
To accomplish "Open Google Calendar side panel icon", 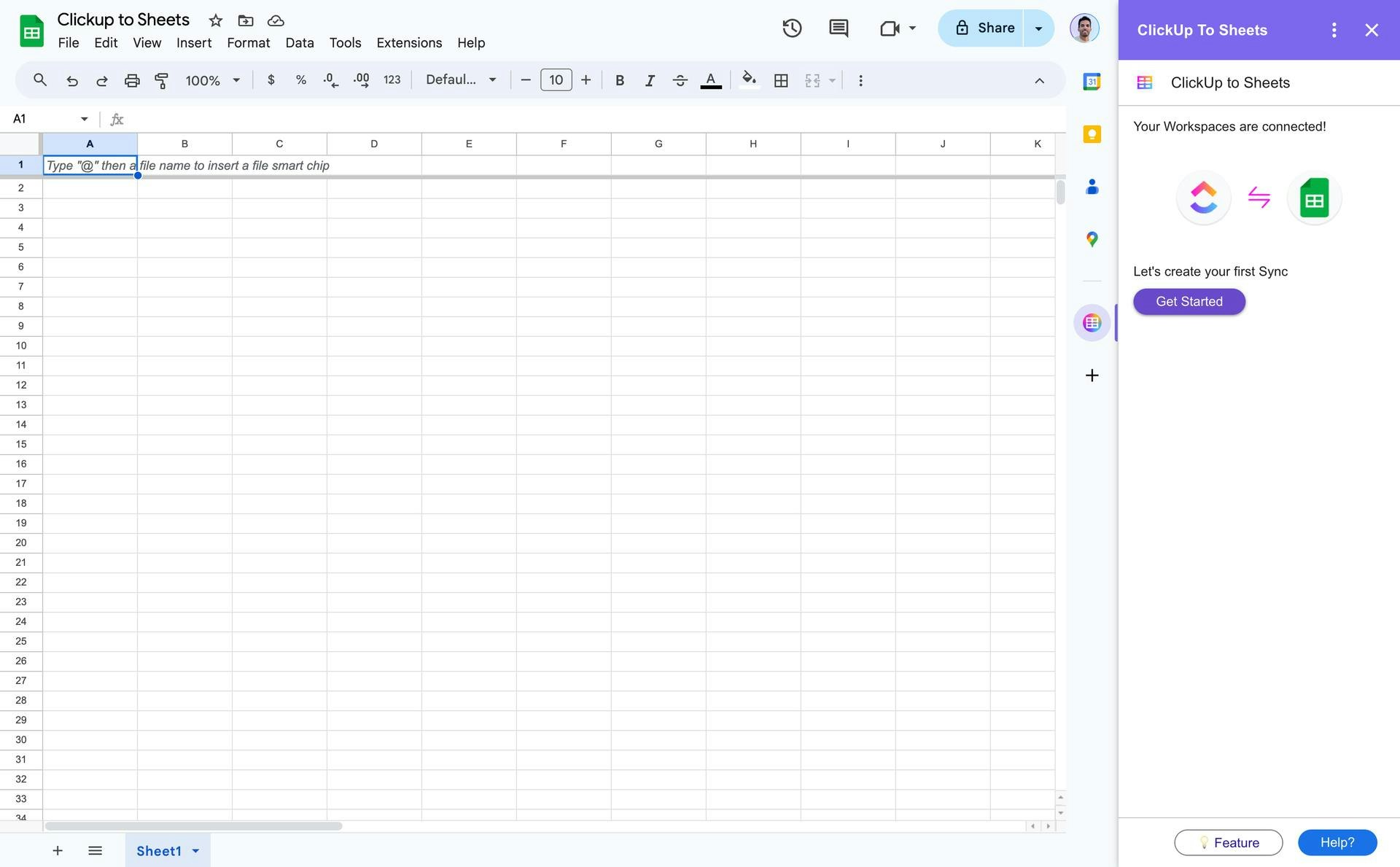I will point(1092,82).
